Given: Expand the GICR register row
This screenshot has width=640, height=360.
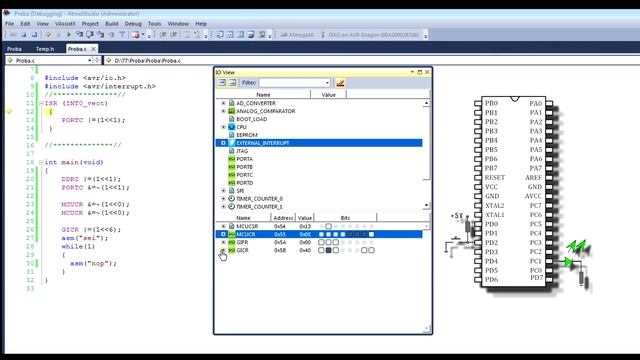Looking at the screenshot, I should [223, 250].
